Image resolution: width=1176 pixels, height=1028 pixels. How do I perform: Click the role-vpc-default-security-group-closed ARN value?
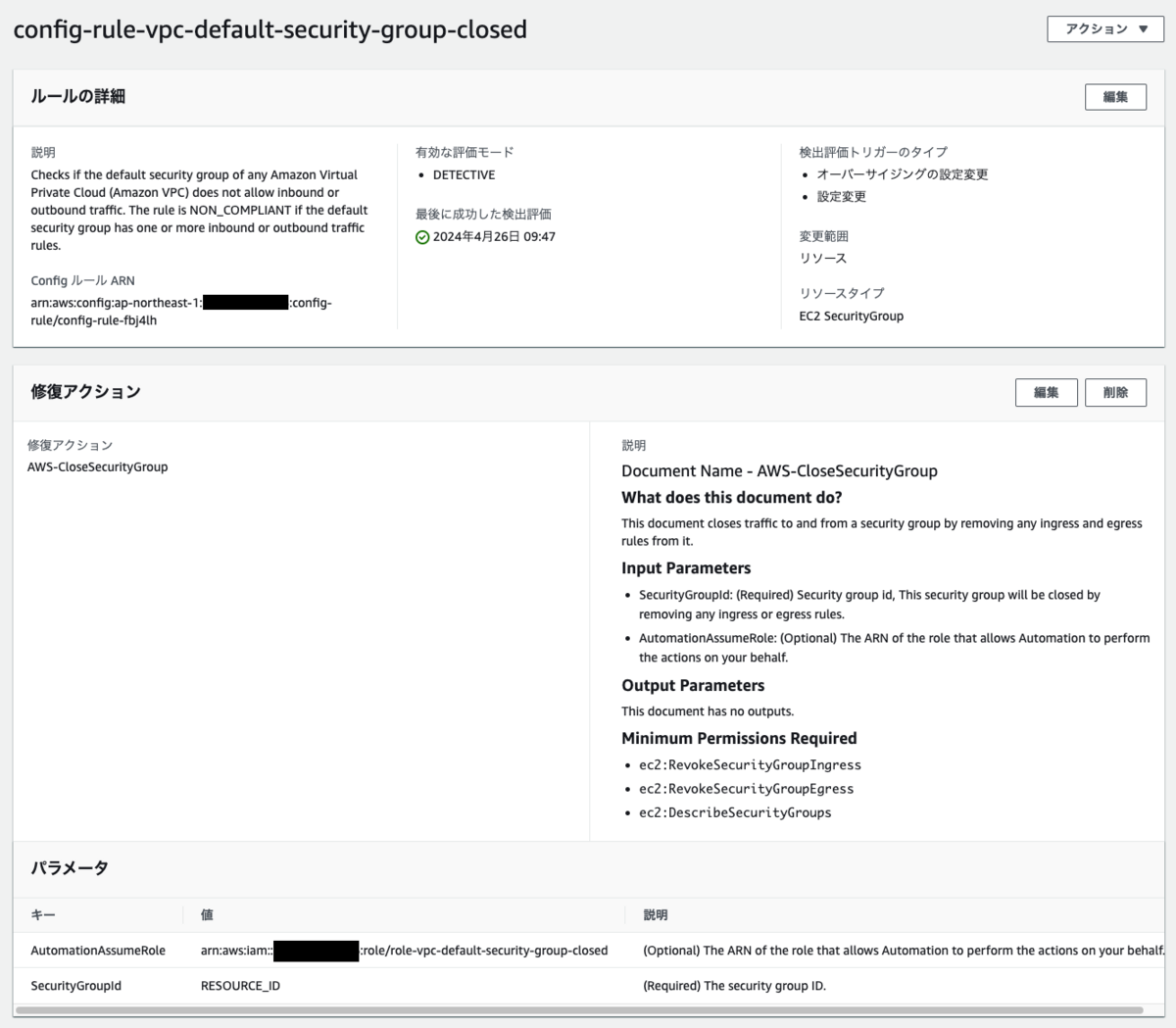404,951
